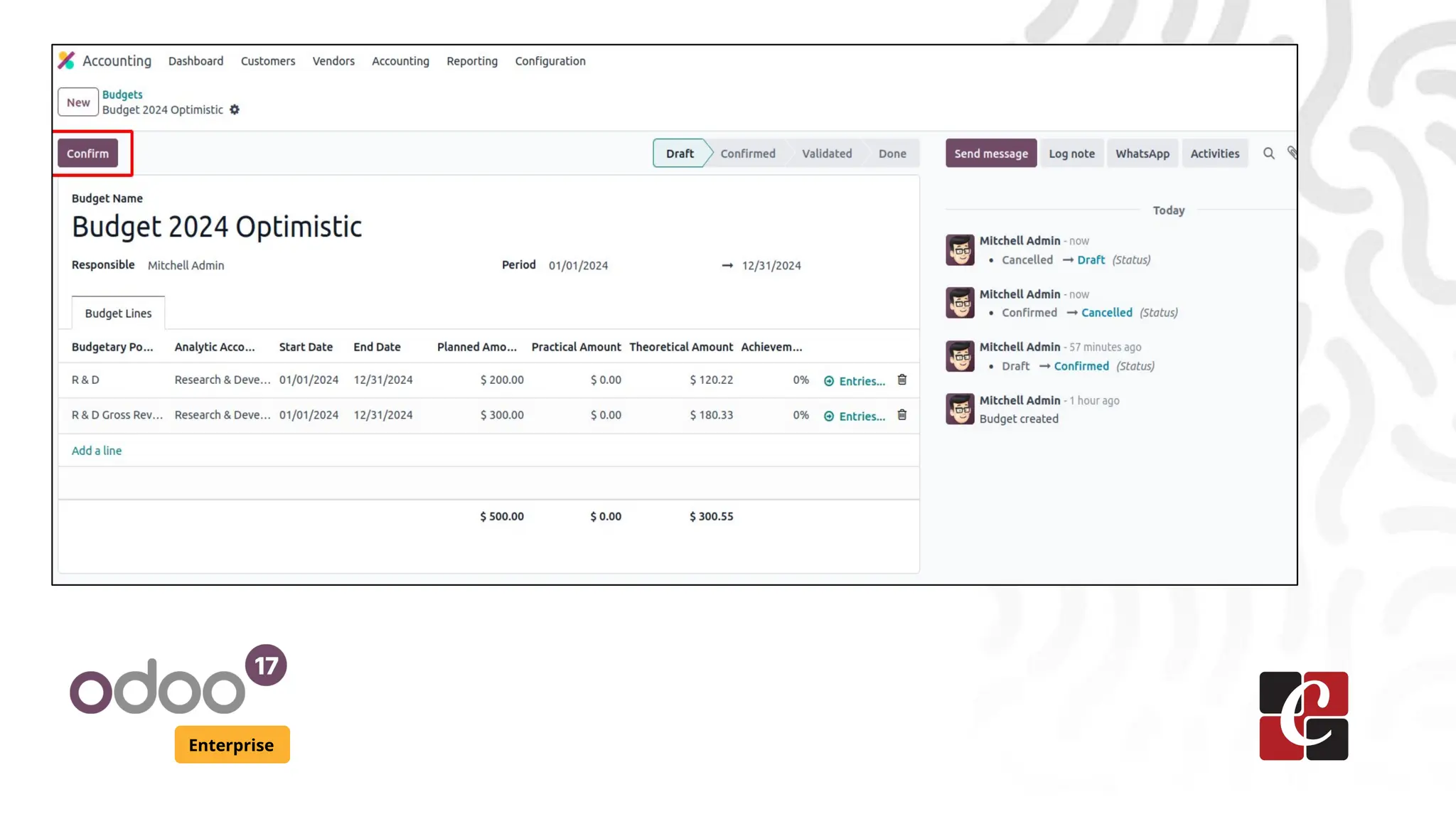1456x819 pixels.
Task: Open the gear actions menu beside the budget title
Action: tap(235, 109)
